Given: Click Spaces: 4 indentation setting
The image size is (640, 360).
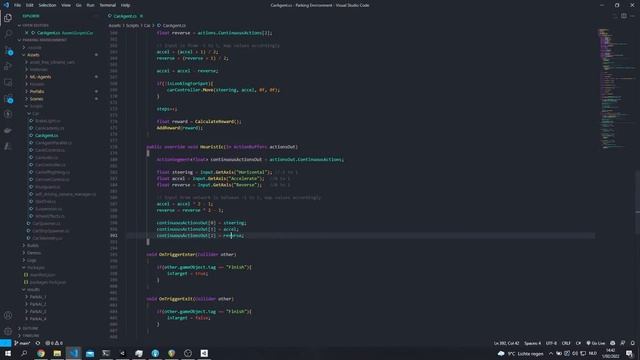Looking at the screenshot, I should point(533,343).
